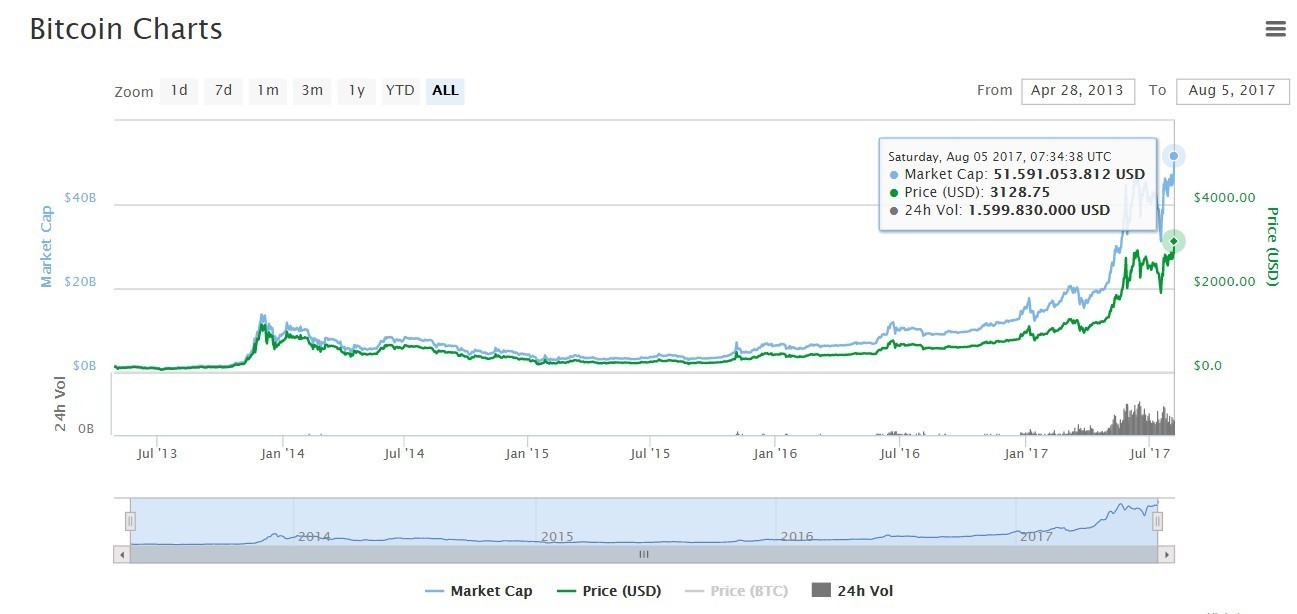Click the "Jul '17" x-axis label
1297x614 pixels.
(x=1150, y=454)
